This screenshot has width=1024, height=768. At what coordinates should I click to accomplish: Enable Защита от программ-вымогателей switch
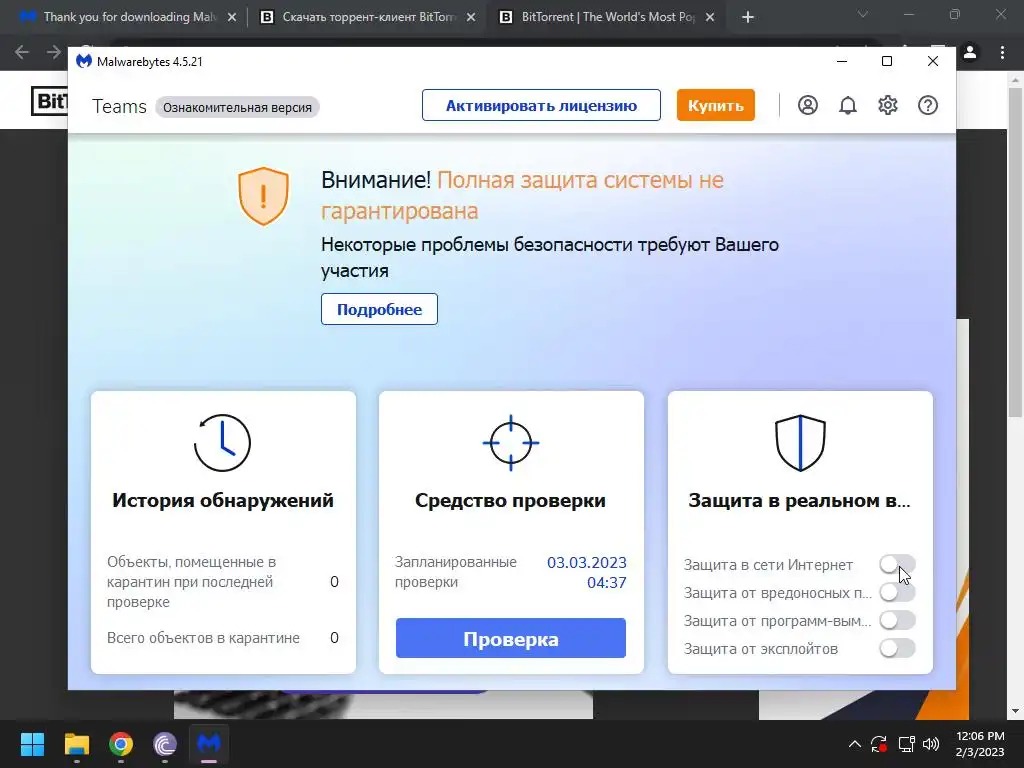[897, 620]
